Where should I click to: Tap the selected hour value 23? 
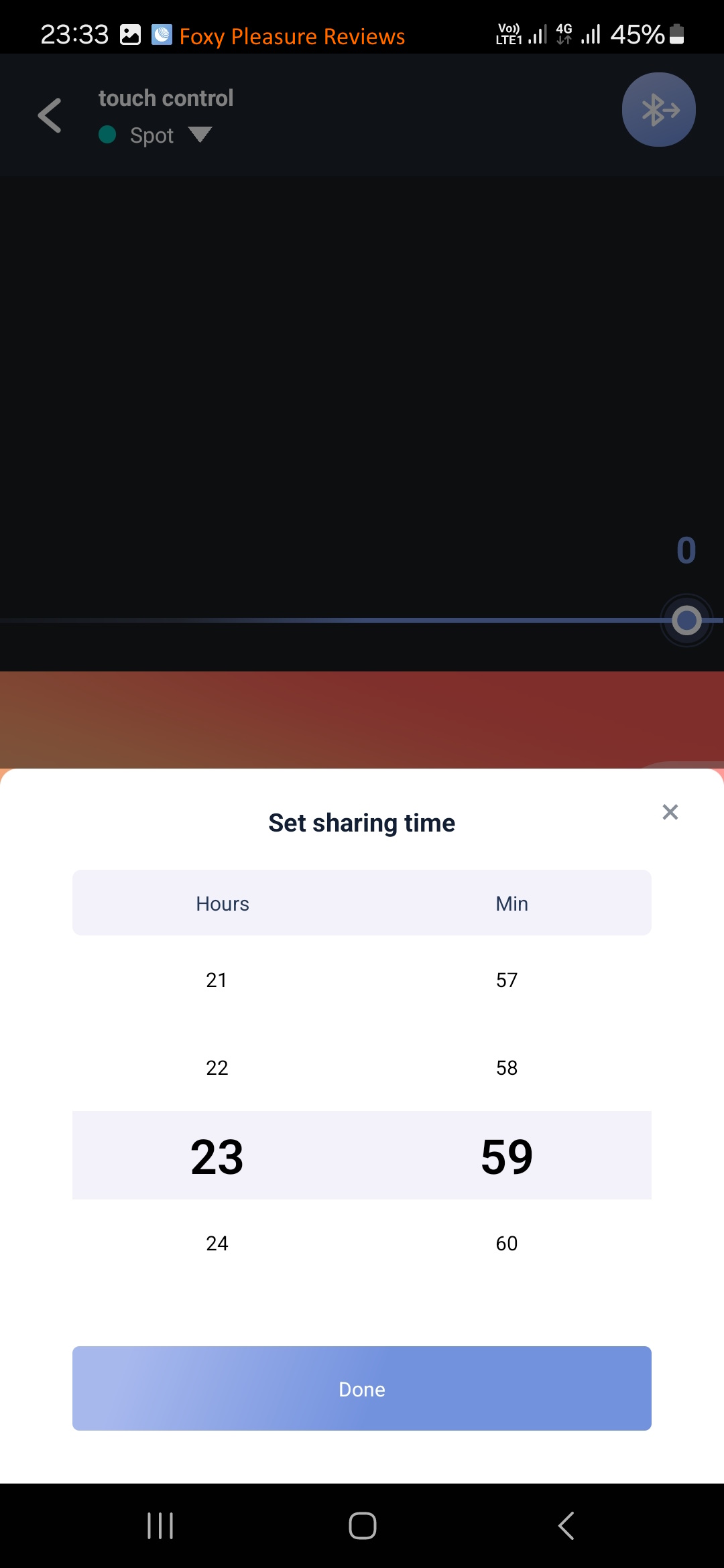pos(217,1157)
